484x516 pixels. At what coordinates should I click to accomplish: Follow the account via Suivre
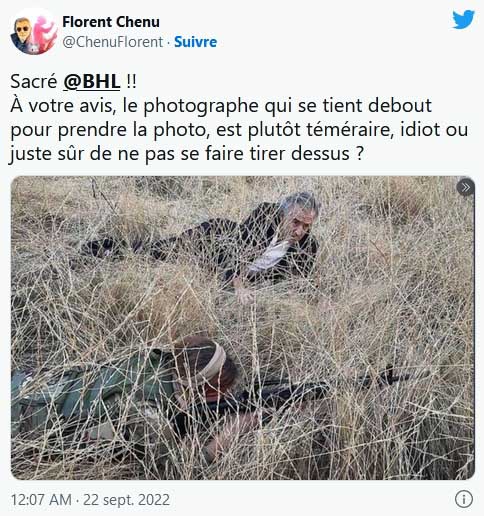[x=195, y=42]
